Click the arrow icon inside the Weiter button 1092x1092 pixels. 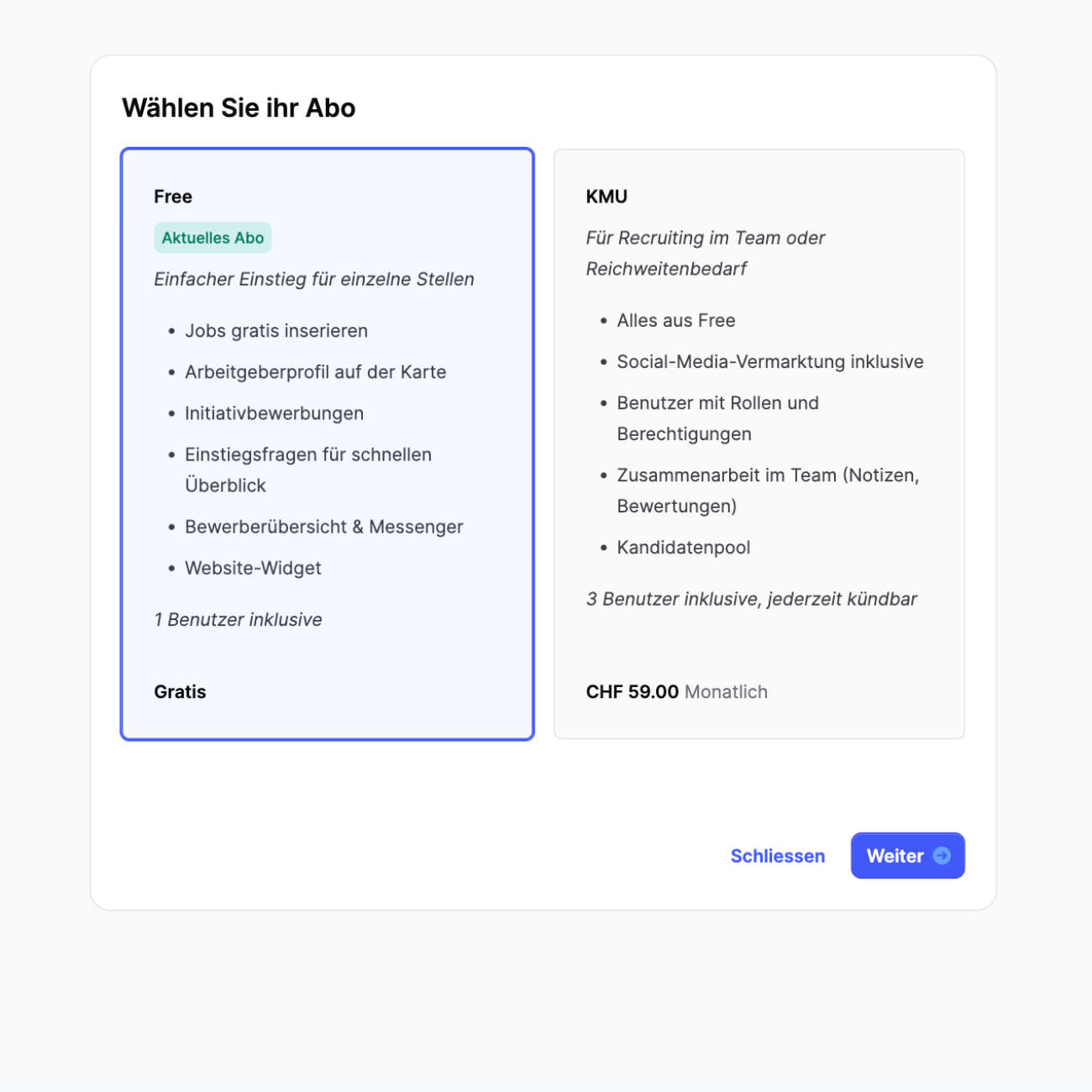[942, 856]
